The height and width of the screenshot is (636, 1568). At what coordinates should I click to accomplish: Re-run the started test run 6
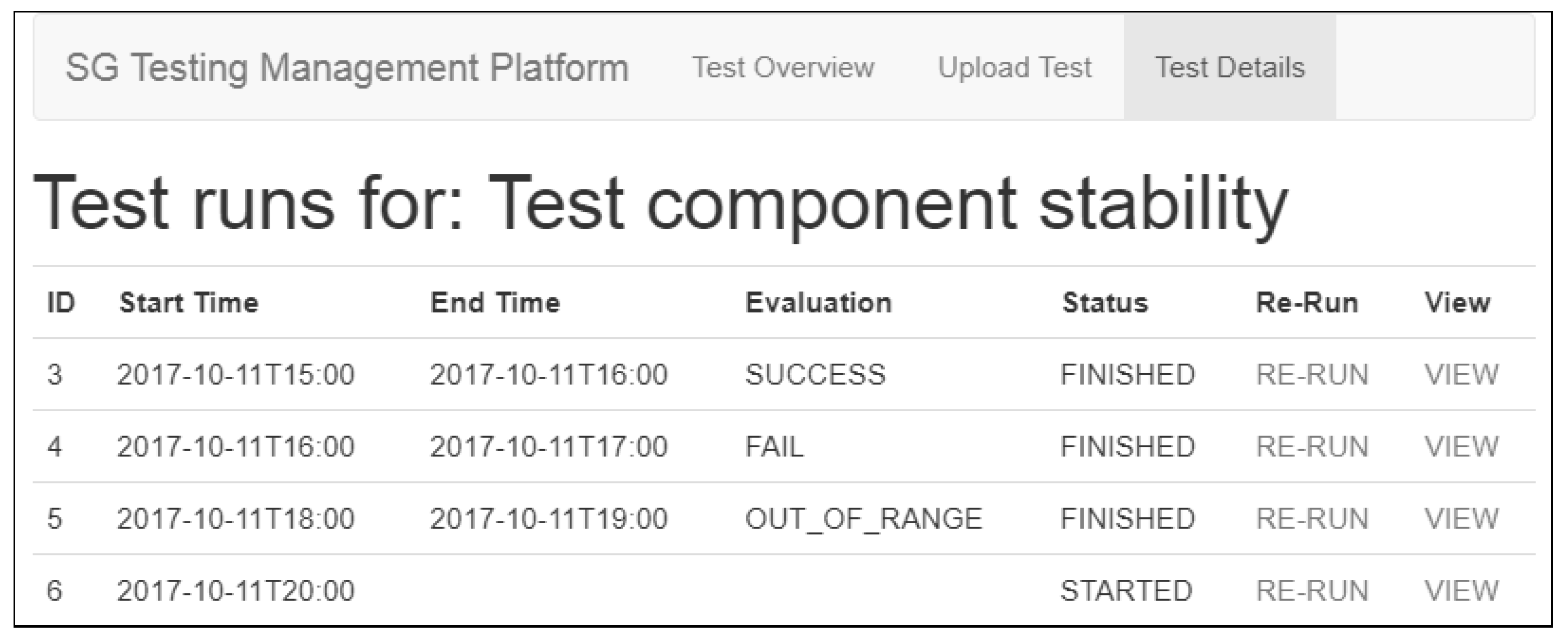[1312, 590]
